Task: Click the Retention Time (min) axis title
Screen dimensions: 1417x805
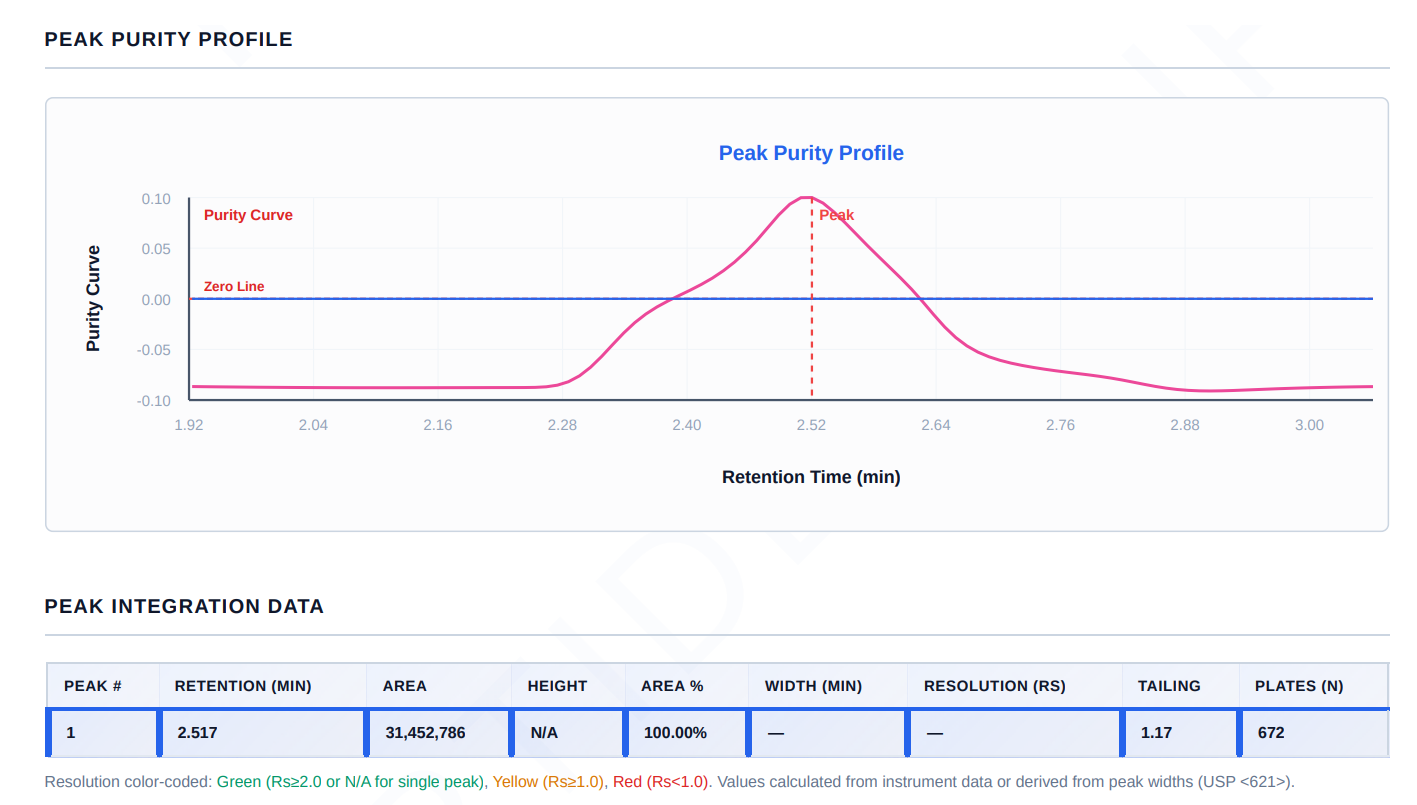Action: (x=811, y=477)
